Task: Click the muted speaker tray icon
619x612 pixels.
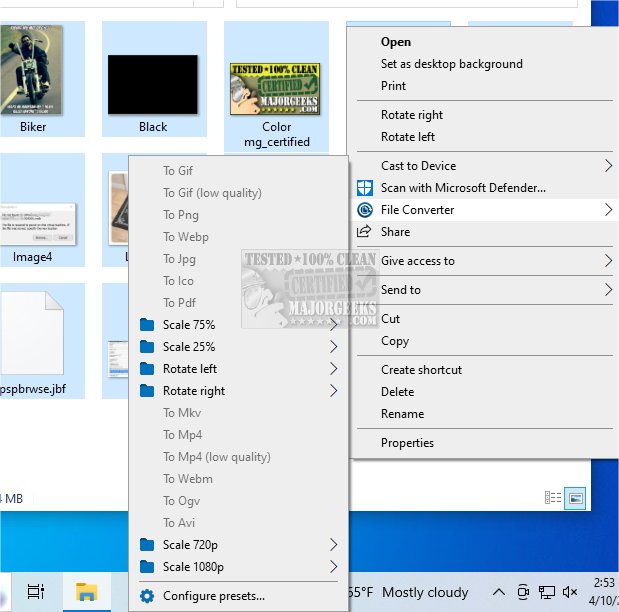Action: 570,592
